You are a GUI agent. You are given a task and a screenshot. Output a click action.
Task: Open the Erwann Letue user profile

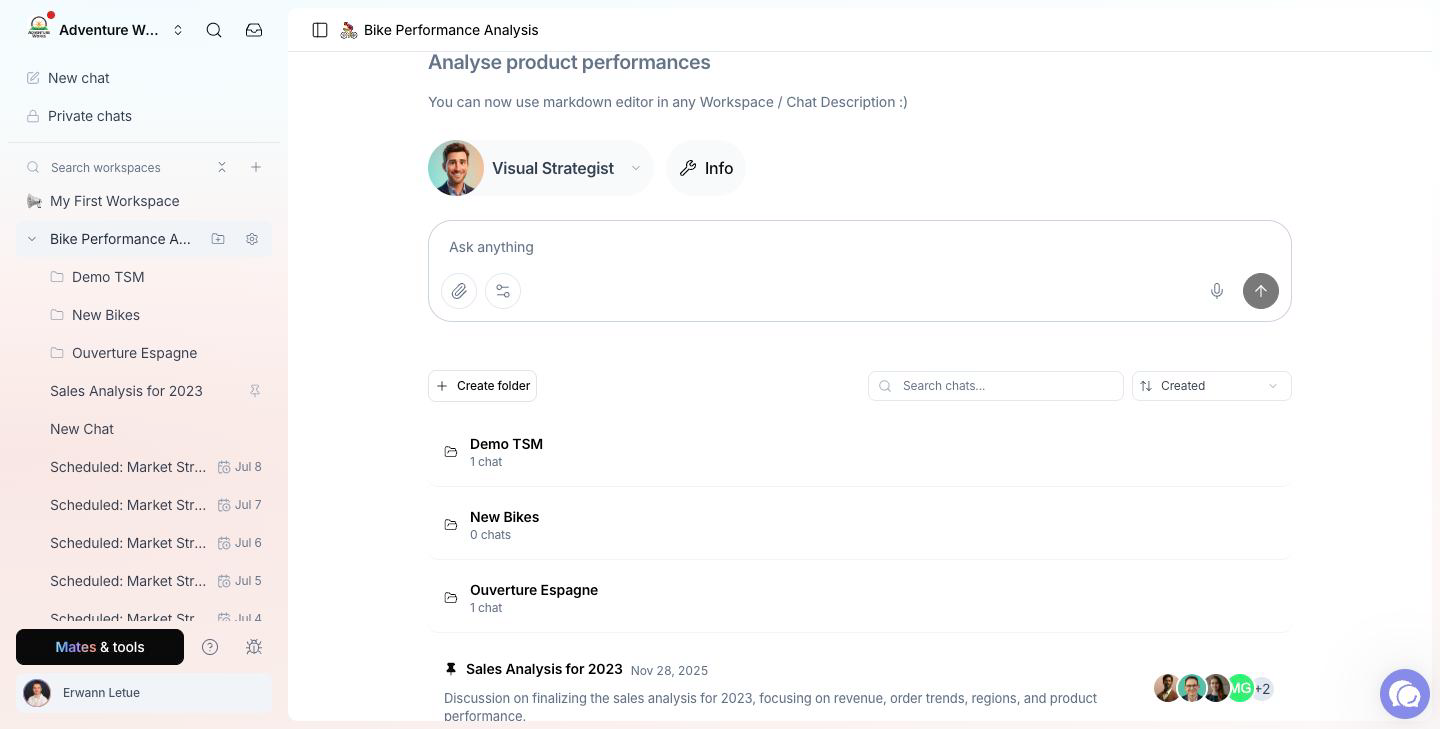[x=144, y=693]
